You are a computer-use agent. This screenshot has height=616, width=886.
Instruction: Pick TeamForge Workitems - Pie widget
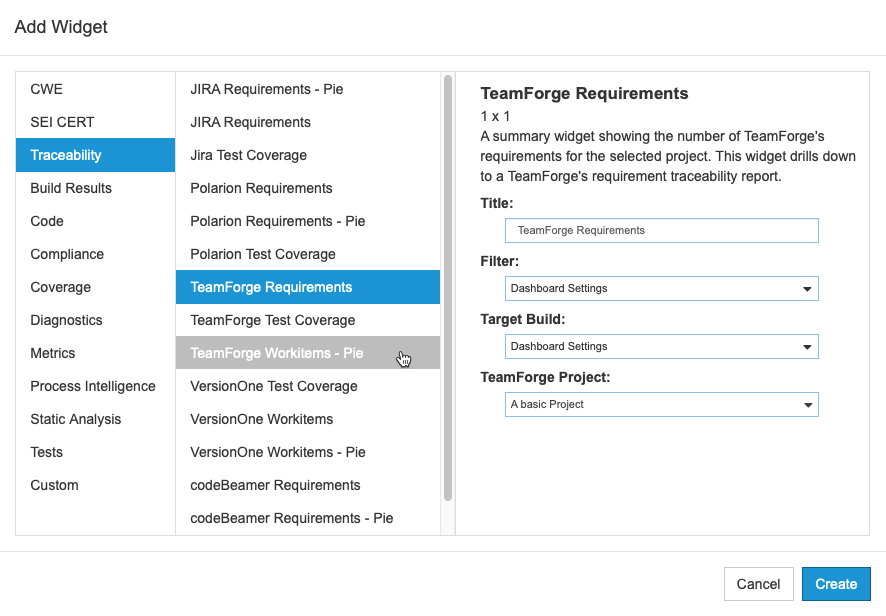pos(308,353)
